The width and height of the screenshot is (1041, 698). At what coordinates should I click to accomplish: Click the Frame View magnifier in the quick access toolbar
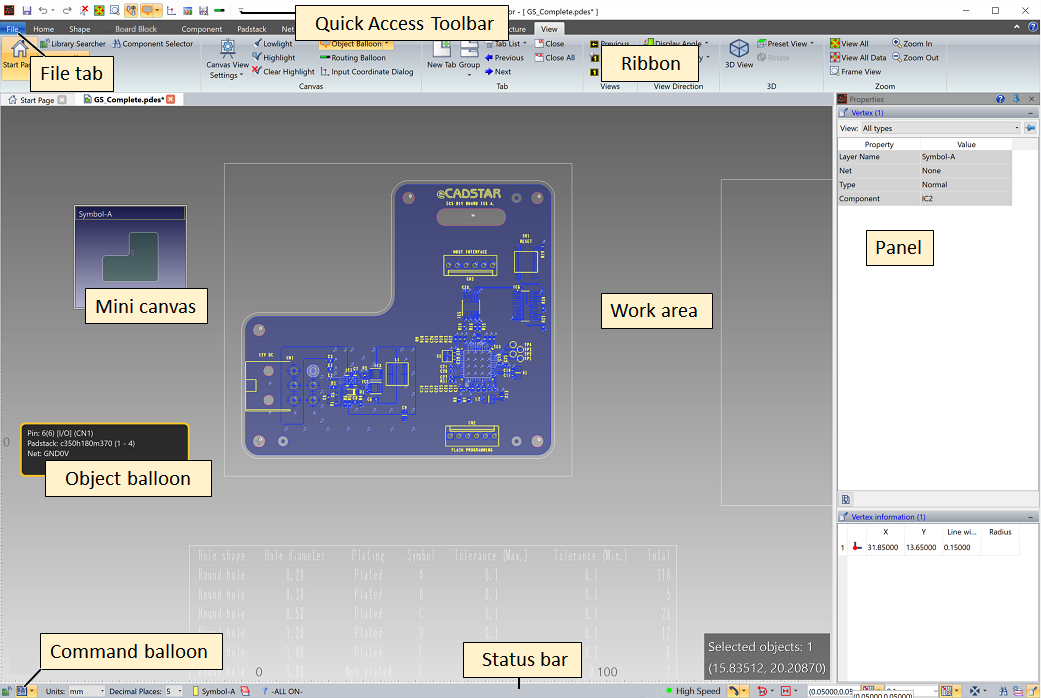[115, 11]
